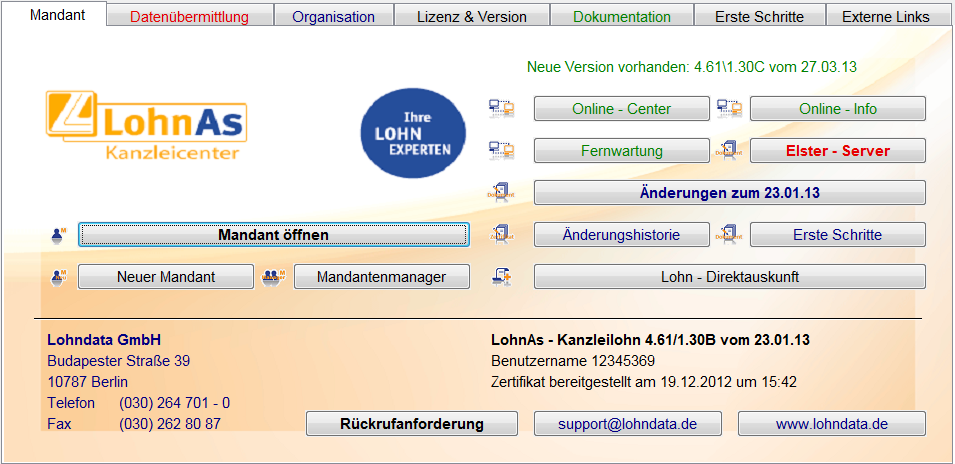This screenshot has width=955, height=464.
Task: Open Lohn - Direktauskunft
Action: click(730, 276)
